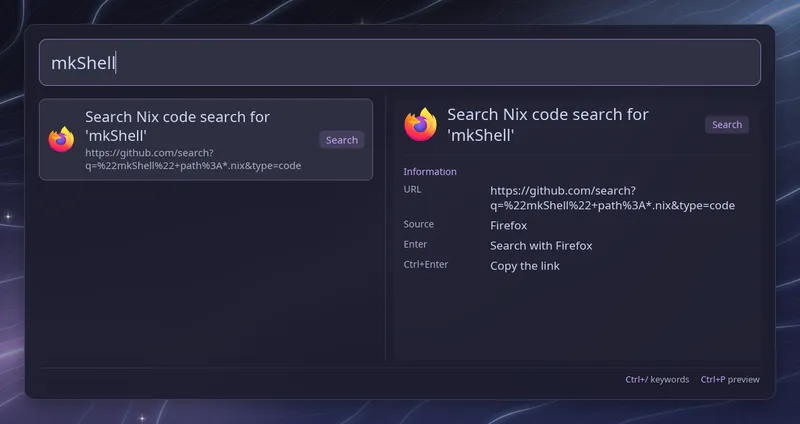The width and height of the screenshot is (800, 424).
Task: Click the large Firefox icon in preview pane
Action: coord(420,124)
